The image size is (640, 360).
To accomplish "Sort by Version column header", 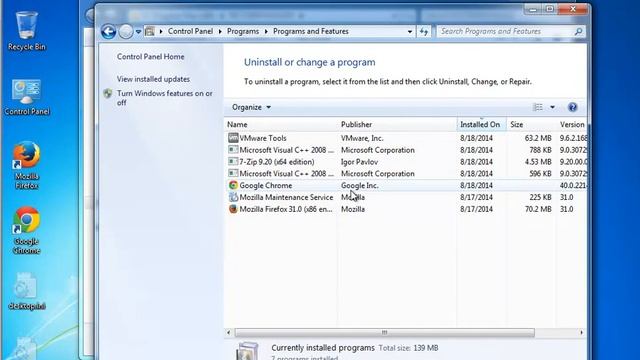I will [571, 124].
